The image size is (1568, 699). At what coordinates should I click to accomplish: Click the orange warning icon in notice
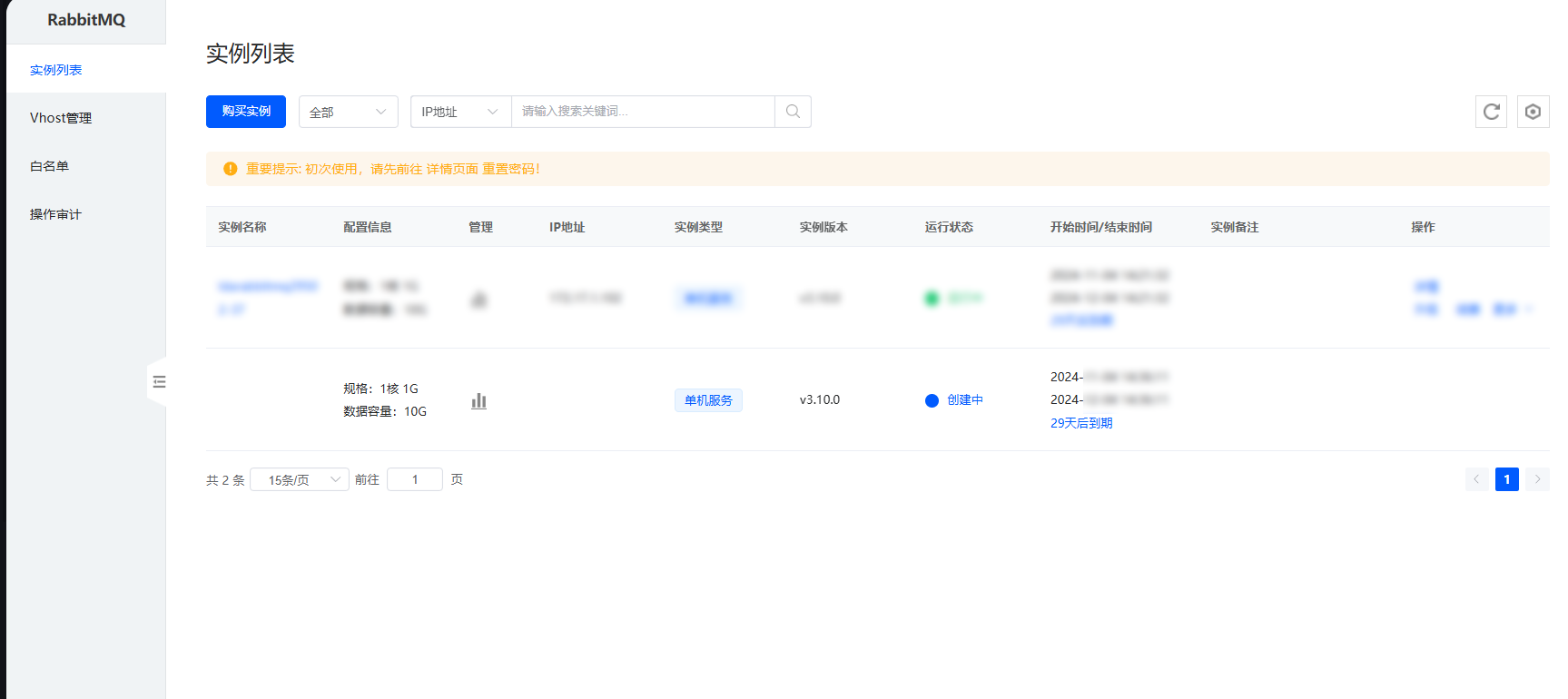[231, 169]
